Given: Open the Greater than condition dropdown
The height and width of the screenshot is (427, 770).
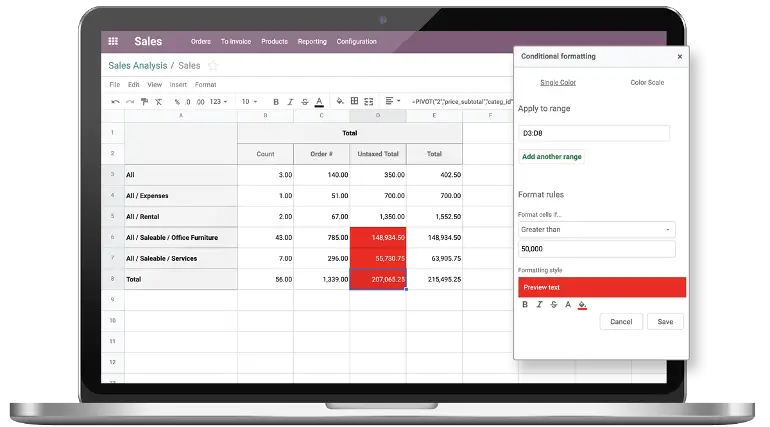Looking at the screenshot, I should pos(597,230).
